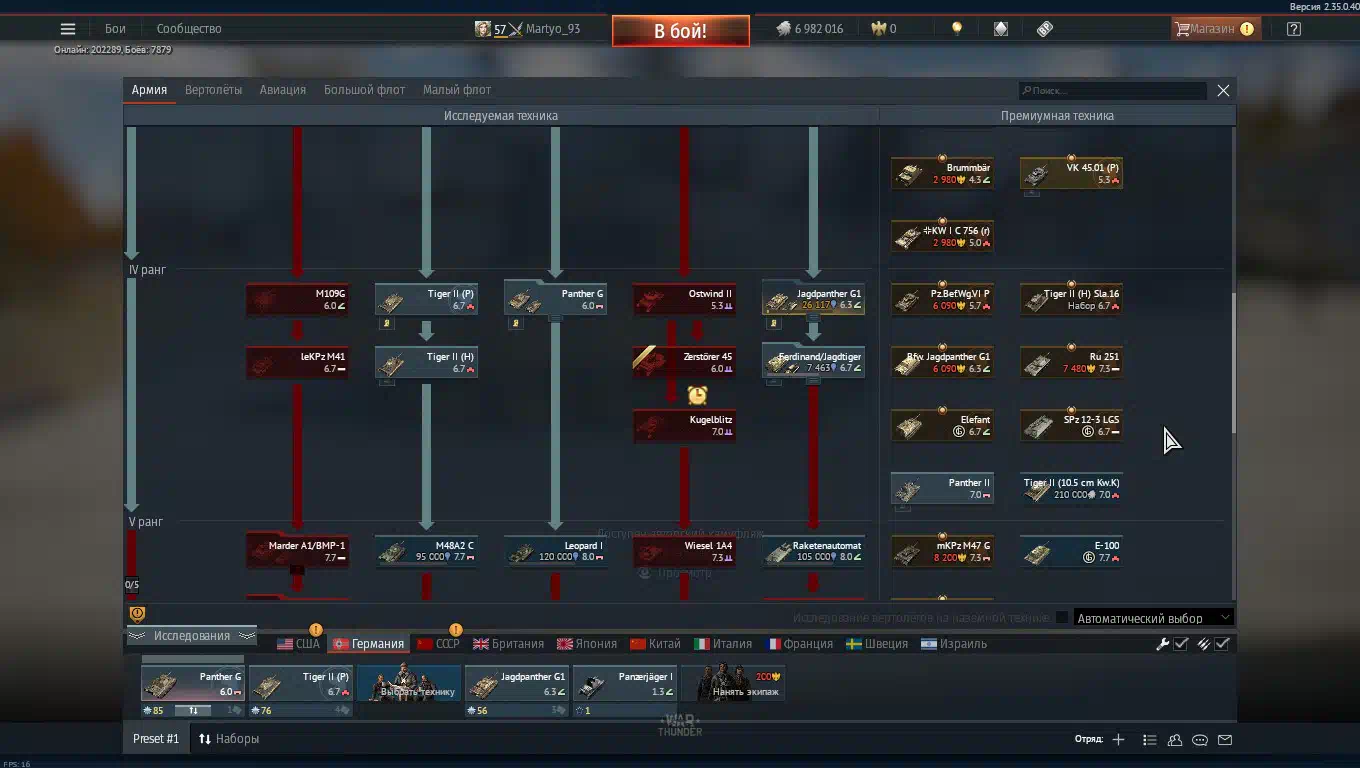Open the help question mark icon
This screenshot has height=768, width=1360.
[1294, 29]
